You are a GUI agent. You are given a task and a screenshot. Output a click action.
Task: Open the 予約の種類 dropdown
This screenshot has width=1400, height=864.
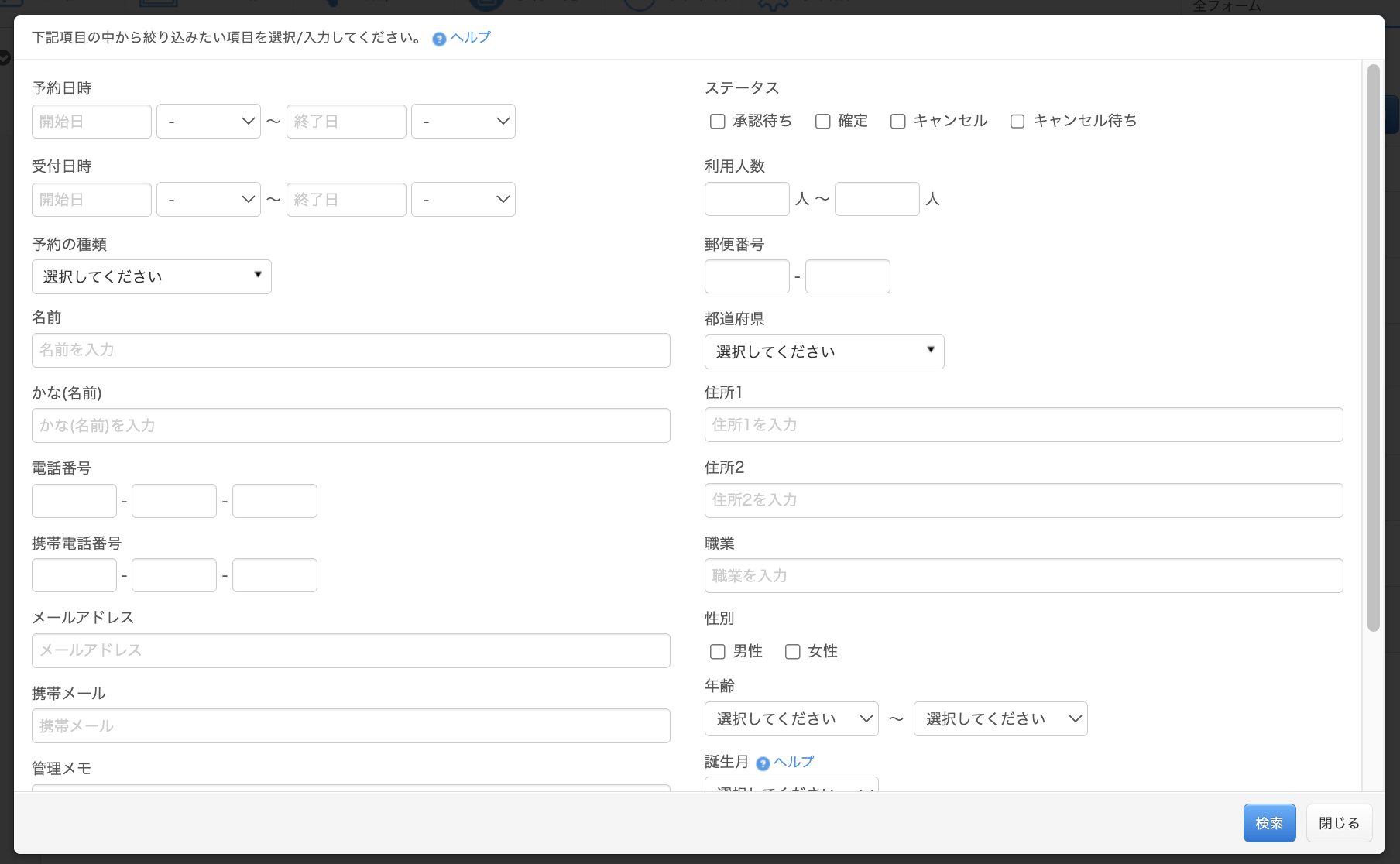click(152, 276)
